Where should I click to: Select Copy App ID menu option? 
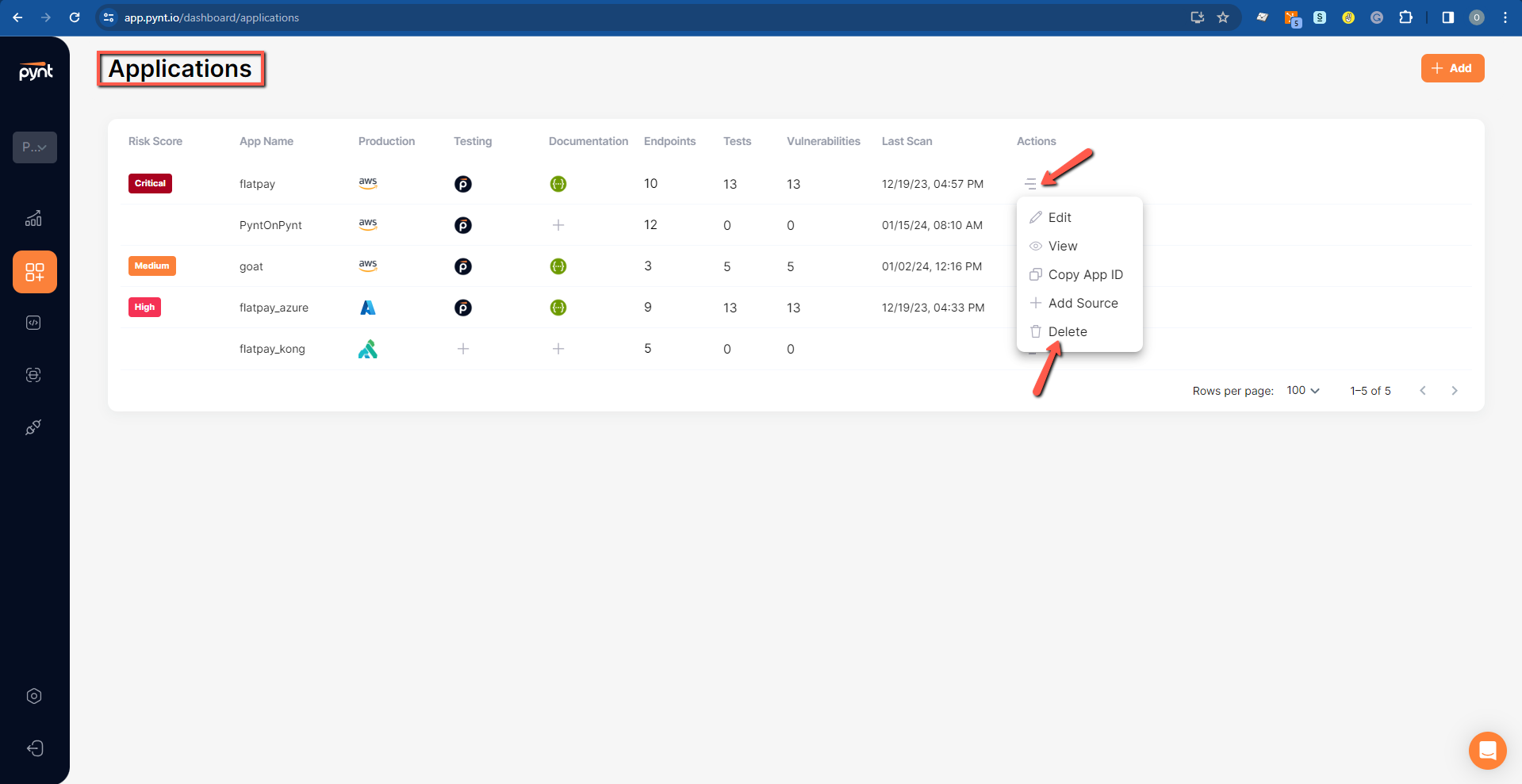point(1085,274)
